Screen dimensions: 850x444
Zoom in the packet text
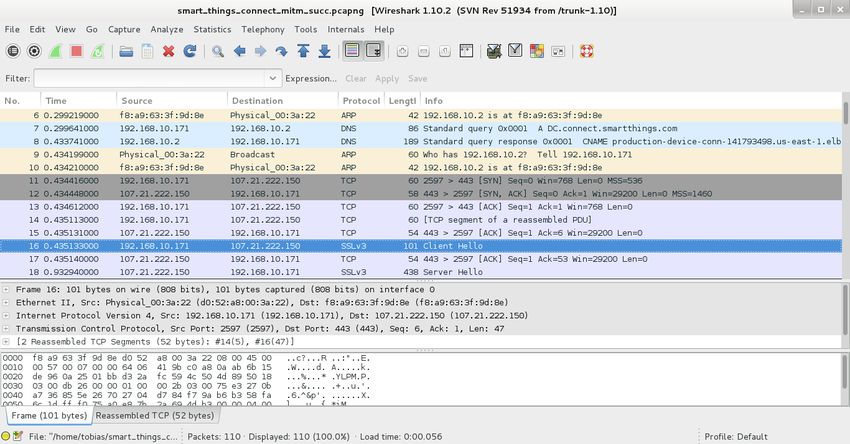point(402,51)
